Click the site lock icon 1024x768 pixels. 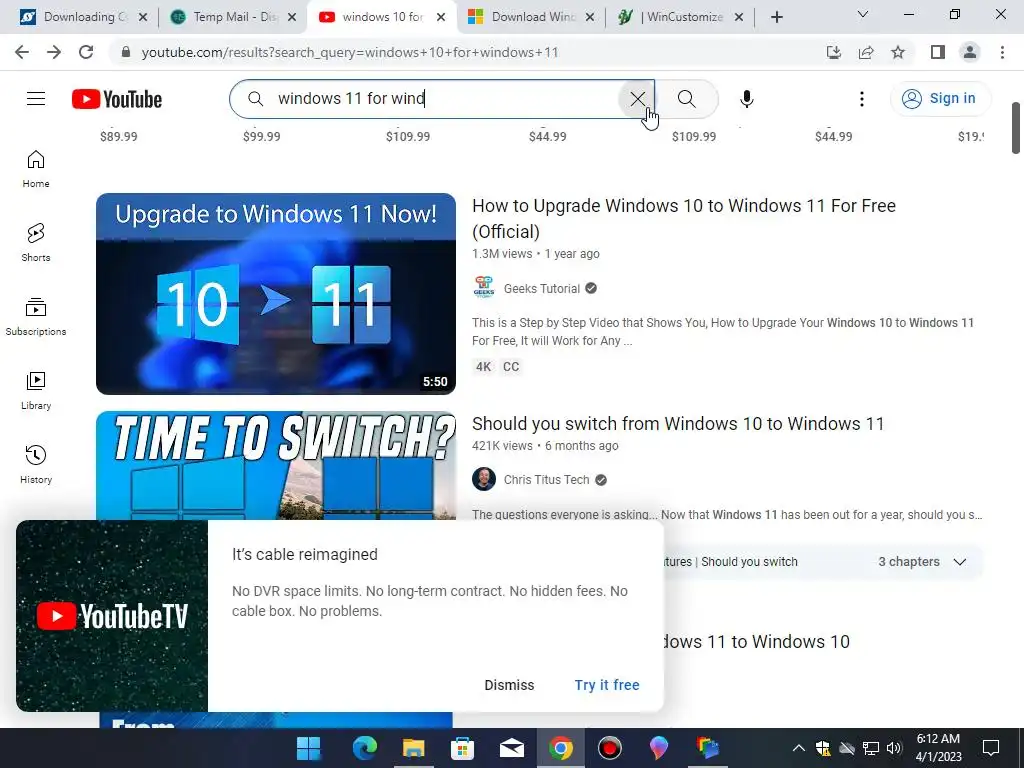(126, 52)
